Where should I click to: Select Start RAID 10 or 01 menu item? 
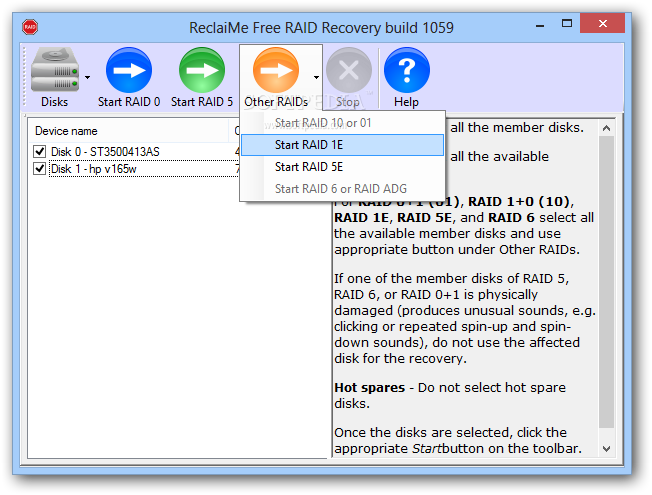tap(343, 123)
